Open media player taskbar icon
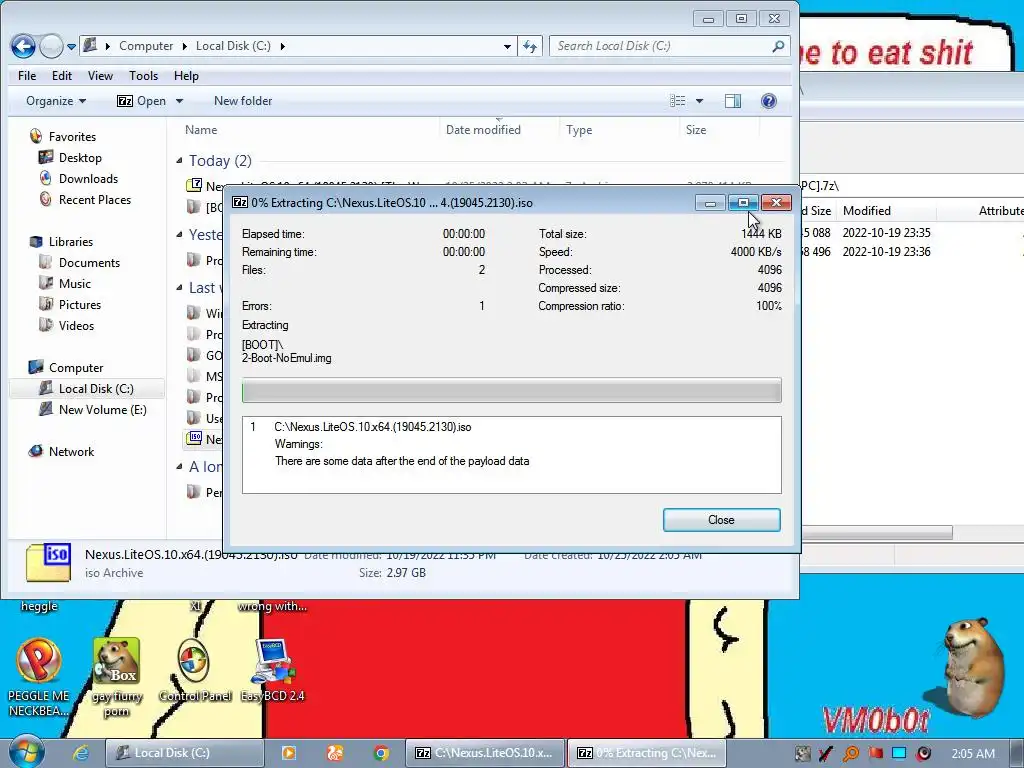This screenshot has height=768, width=1024. [288, 753]
